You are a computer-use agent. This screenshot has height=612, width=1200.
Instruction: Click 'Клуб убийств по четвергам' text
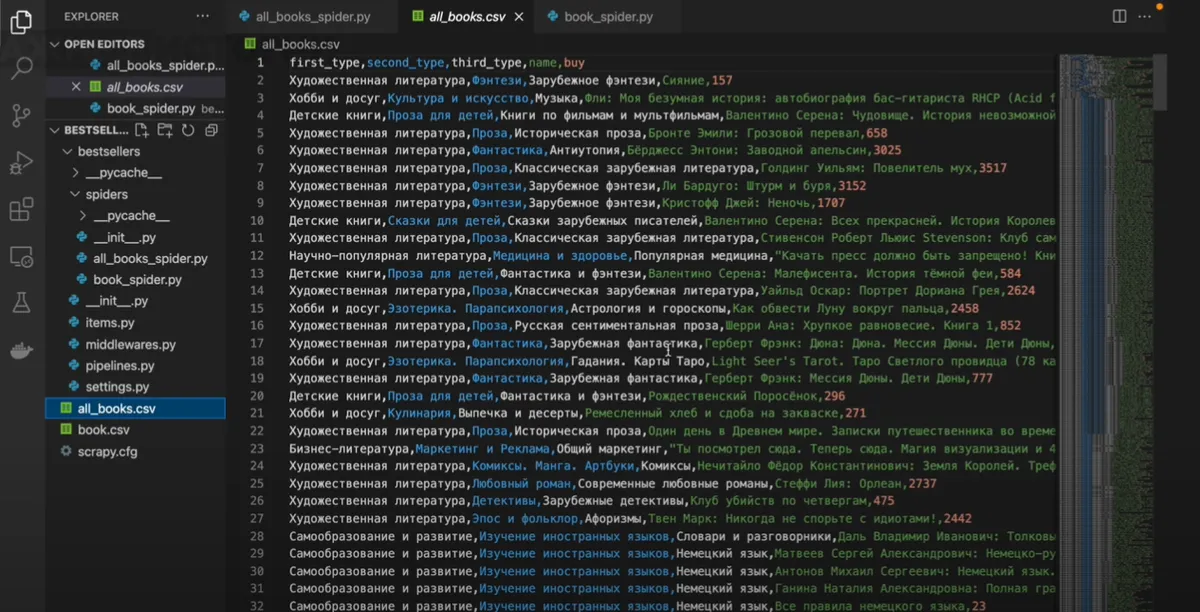(778, 502)
